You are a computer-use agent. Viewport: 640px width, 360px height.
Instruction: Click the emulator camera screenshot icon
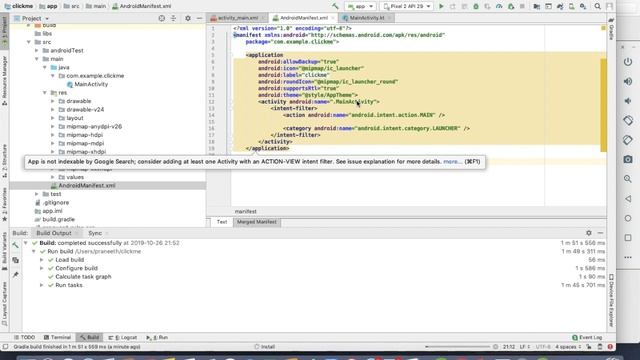coord(628,159)
